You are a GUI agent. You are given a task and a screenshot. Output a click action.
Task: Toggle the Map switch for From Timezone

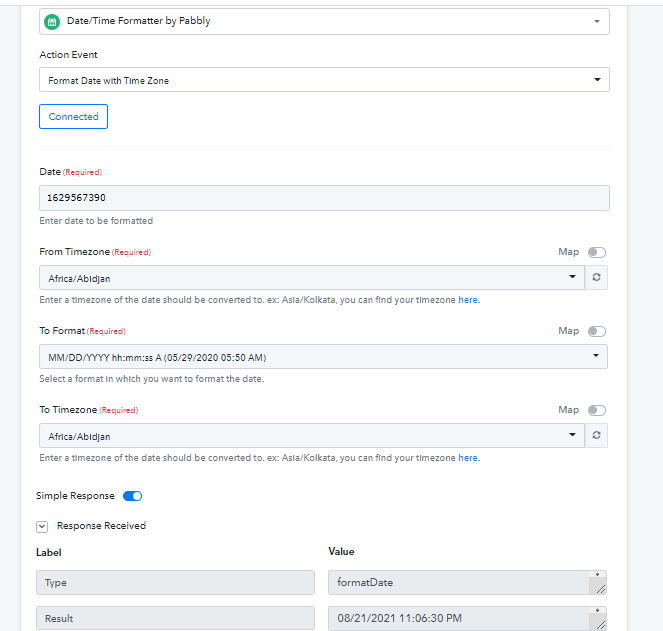click(597, 252)
